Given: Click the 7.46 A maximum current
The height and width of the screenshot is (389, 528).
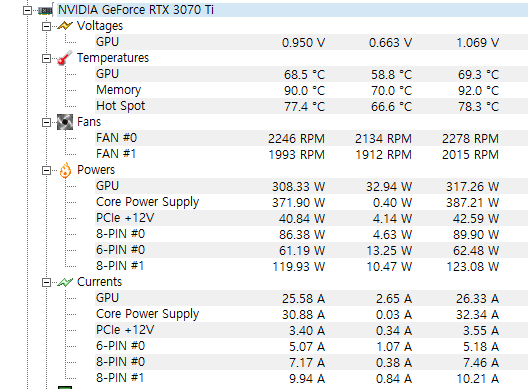Looking at the screenshot, I should (481, 363).
